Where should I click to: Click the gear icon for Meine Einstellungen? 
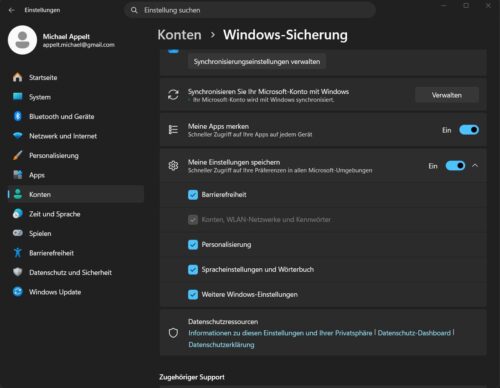click(173, 166)
